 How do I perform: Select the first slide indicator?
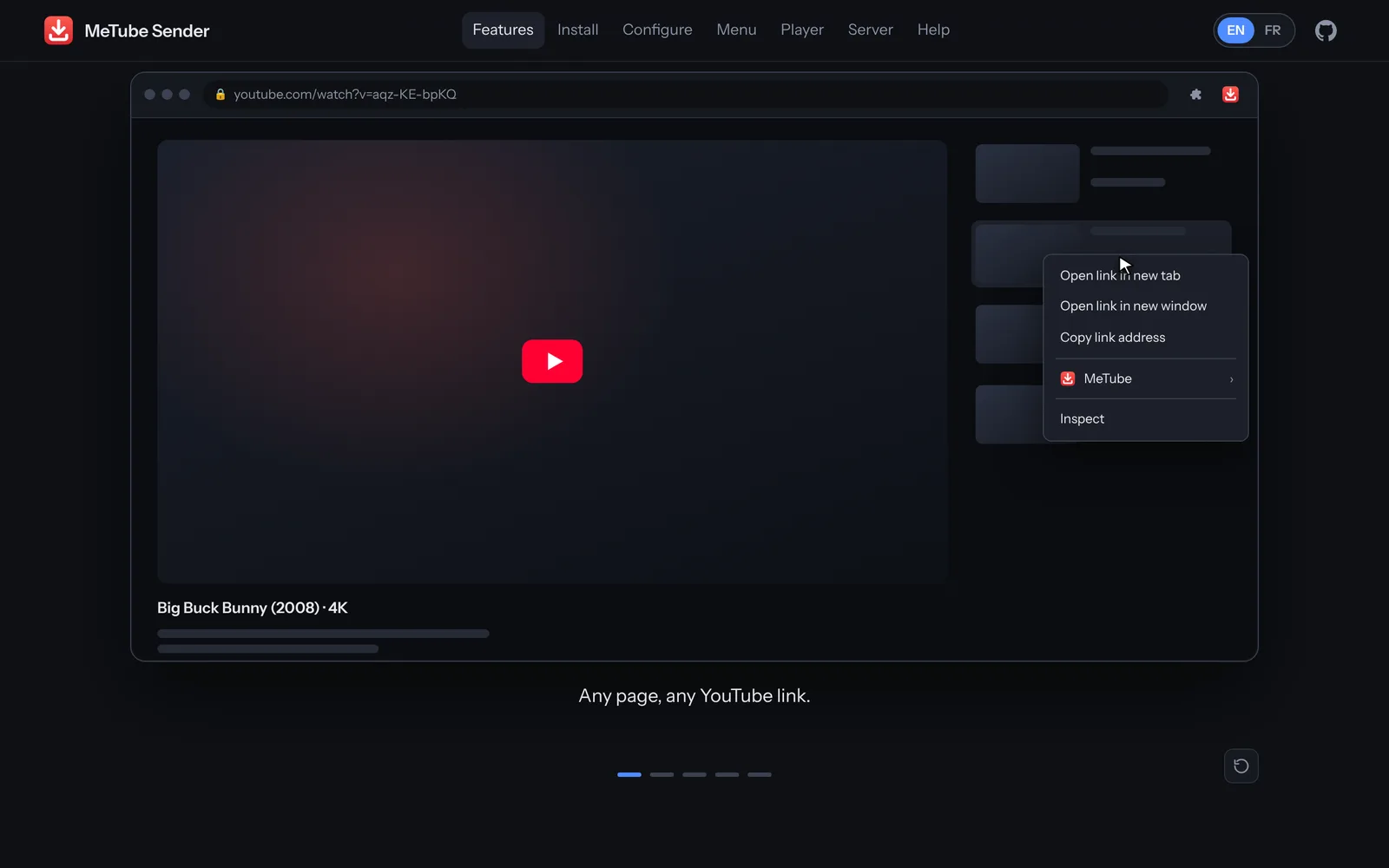click(629, 774)
